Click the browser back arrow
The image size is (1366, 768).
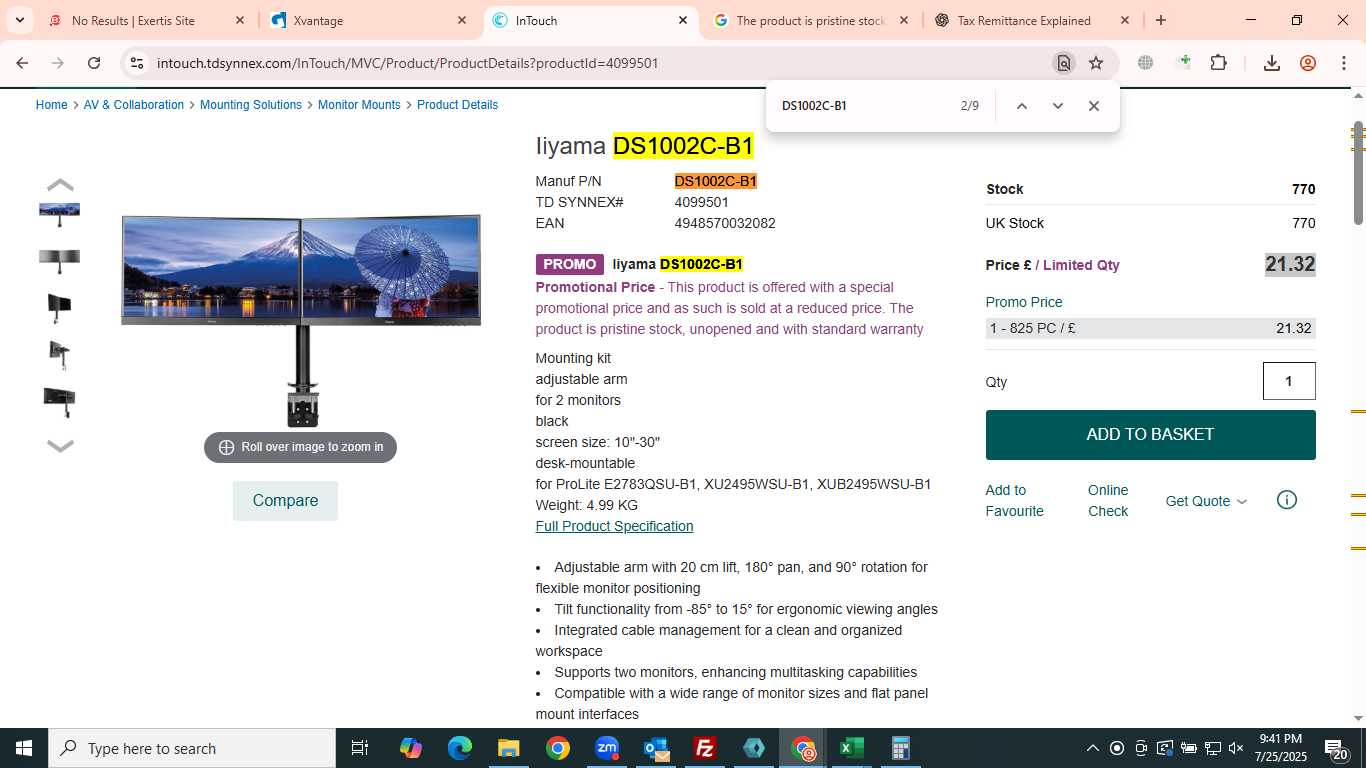coord(22,63)
